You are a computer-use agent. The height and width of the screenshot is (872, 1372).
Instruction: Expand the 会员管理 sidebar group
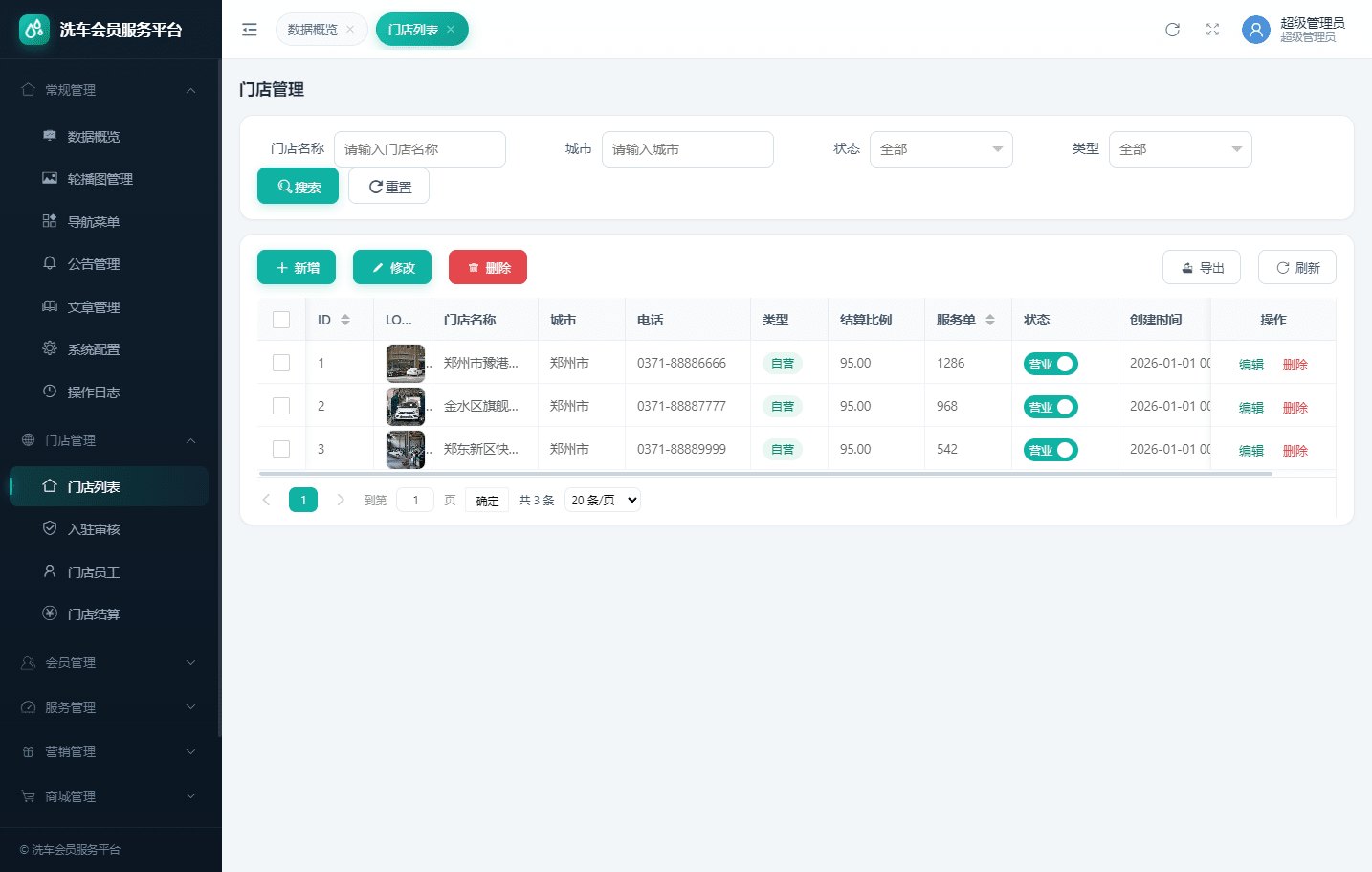point(109,662)
